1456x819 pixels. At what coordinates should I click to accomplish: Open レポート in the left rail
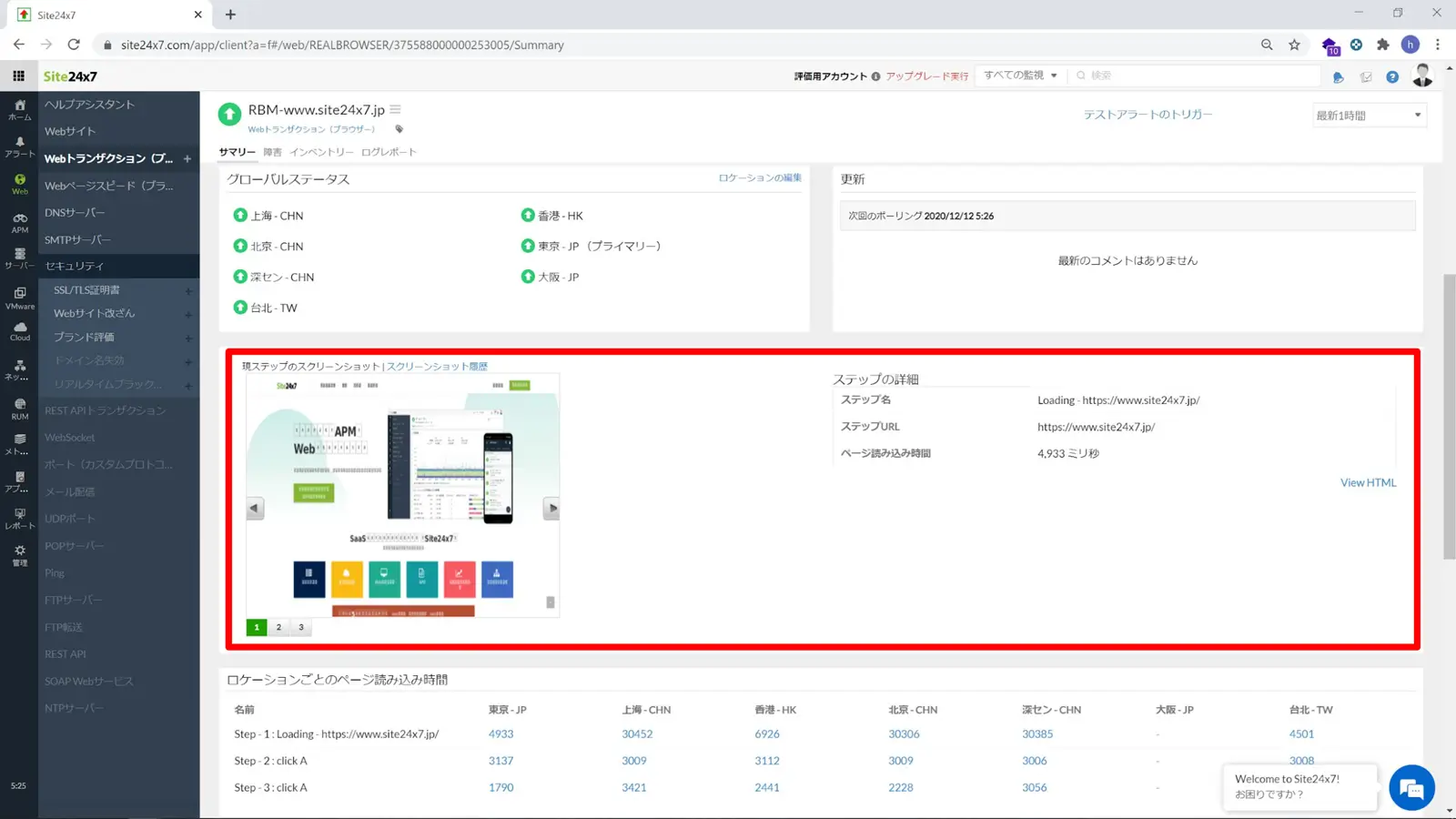(x=19, y=519)
